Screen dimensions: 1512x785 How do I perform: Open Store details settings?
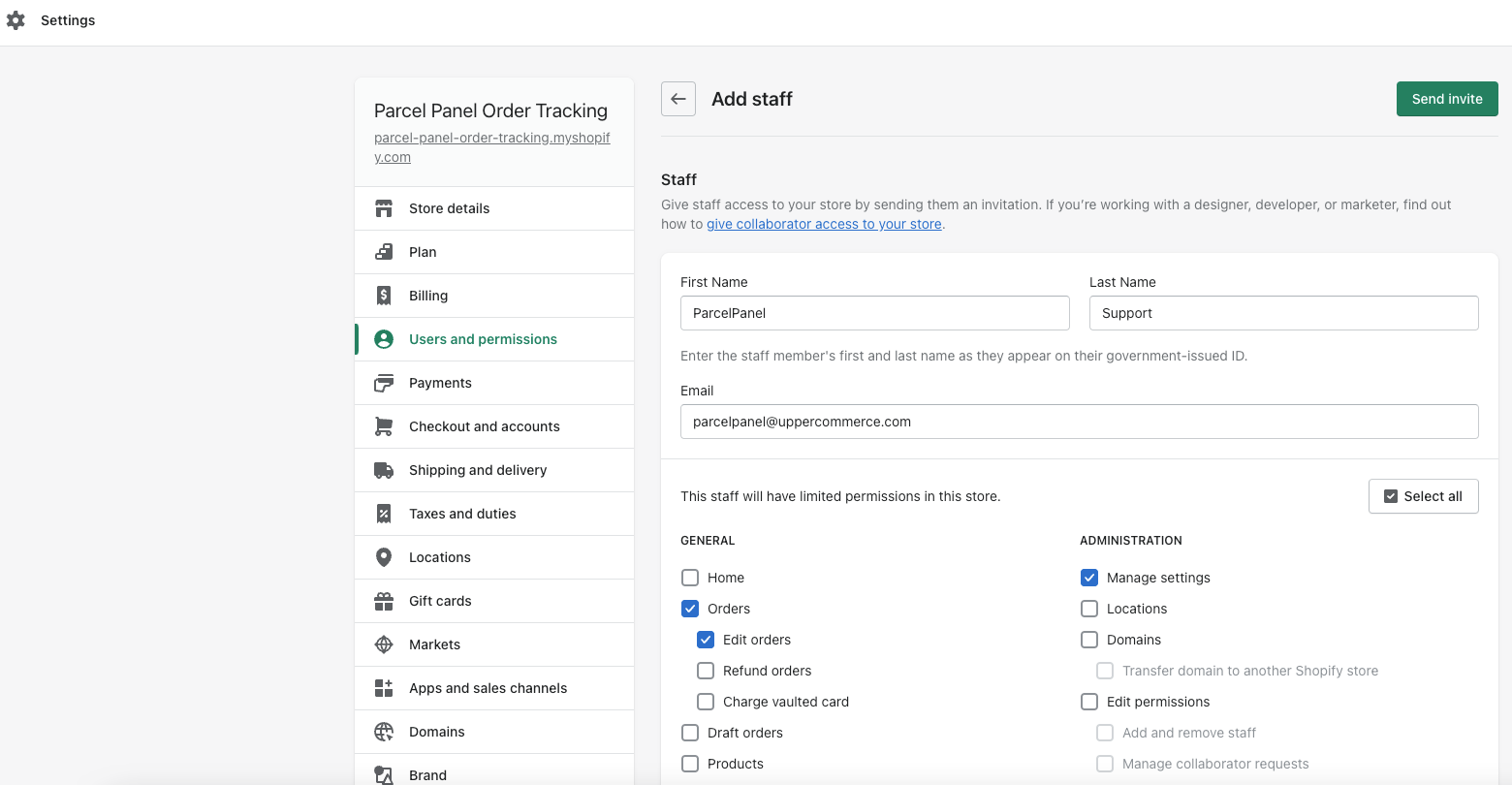click(x=494, y=208)
